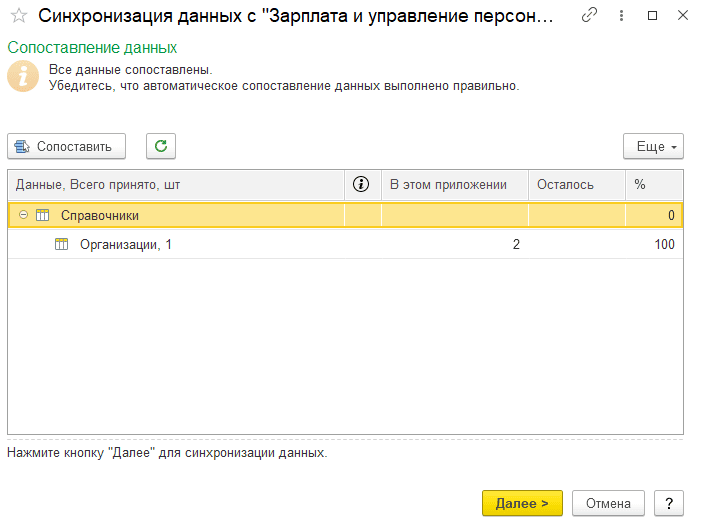The height and width of the screenshot is (527, 701).
Task: Add window to favorites with star icon
Action: pyautogui.click(x=18, y=17)
